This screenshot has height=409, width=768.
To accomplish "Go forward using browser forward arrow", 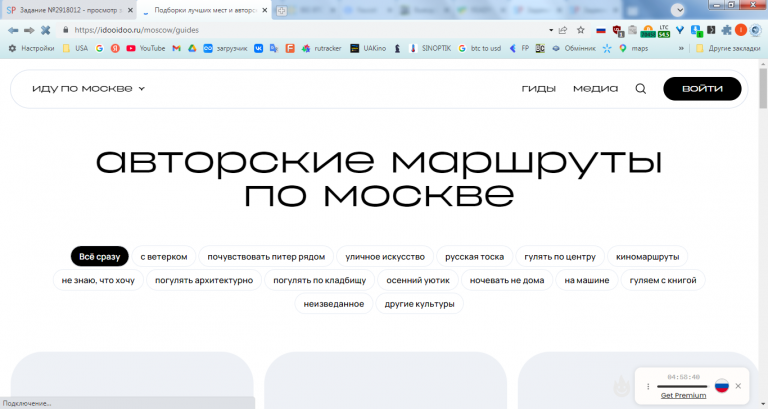I will point(29,30).
